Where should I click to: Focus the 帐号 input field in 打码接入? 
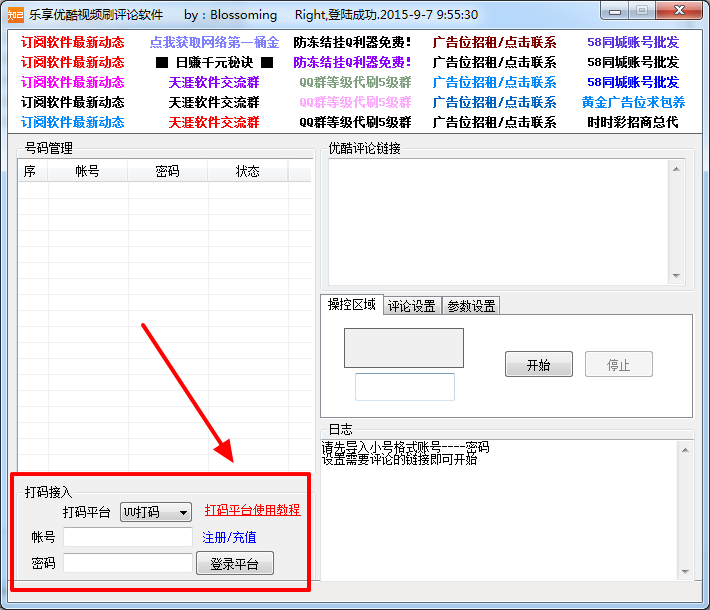127,538
